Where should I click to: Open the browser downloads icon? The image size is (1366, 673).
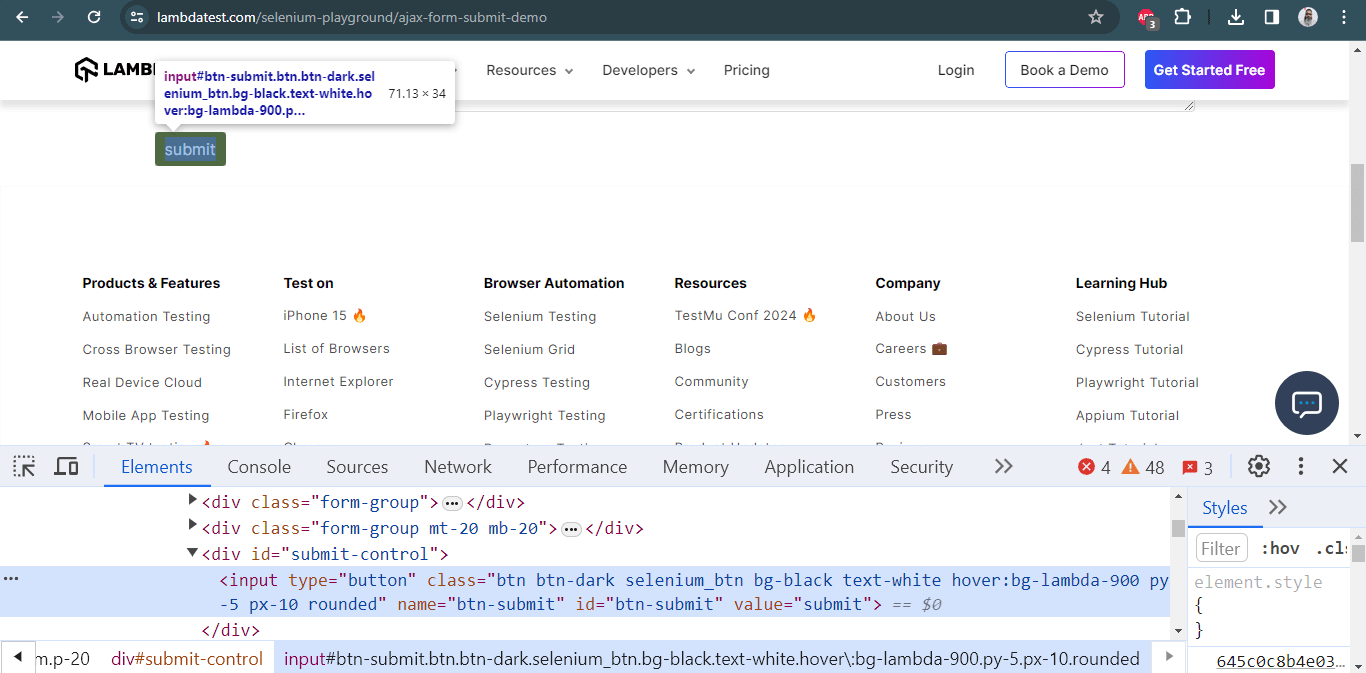(x=1235, y=17)
